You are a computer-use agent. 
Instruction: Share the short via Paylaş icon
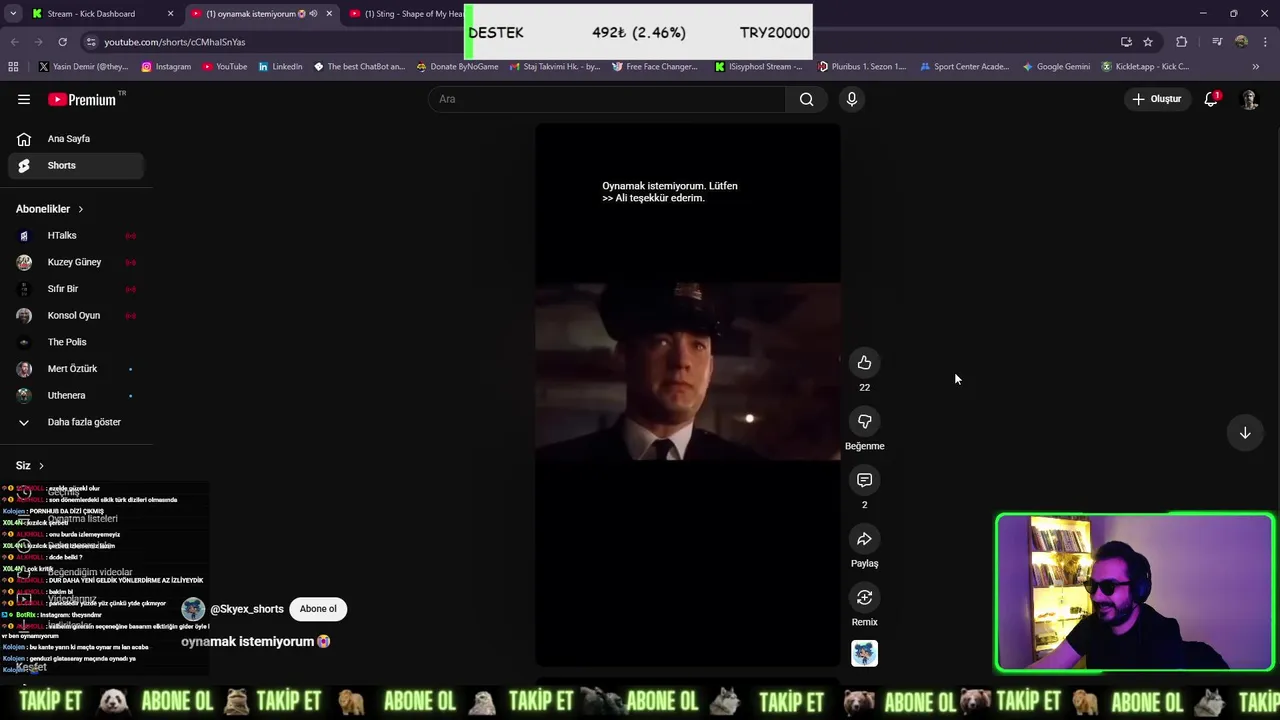pyautogui.click(x=864, y=539)
